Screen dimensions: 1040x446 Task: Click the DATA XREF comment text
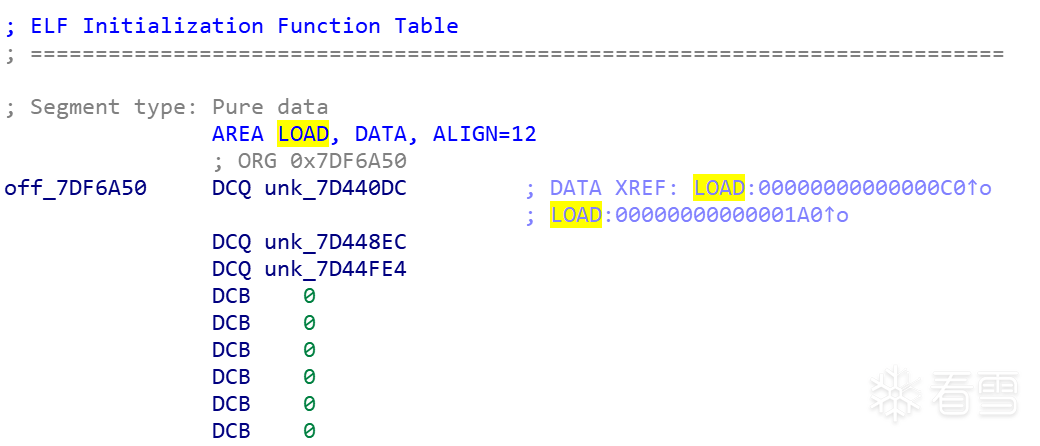[x=614, y=187]
